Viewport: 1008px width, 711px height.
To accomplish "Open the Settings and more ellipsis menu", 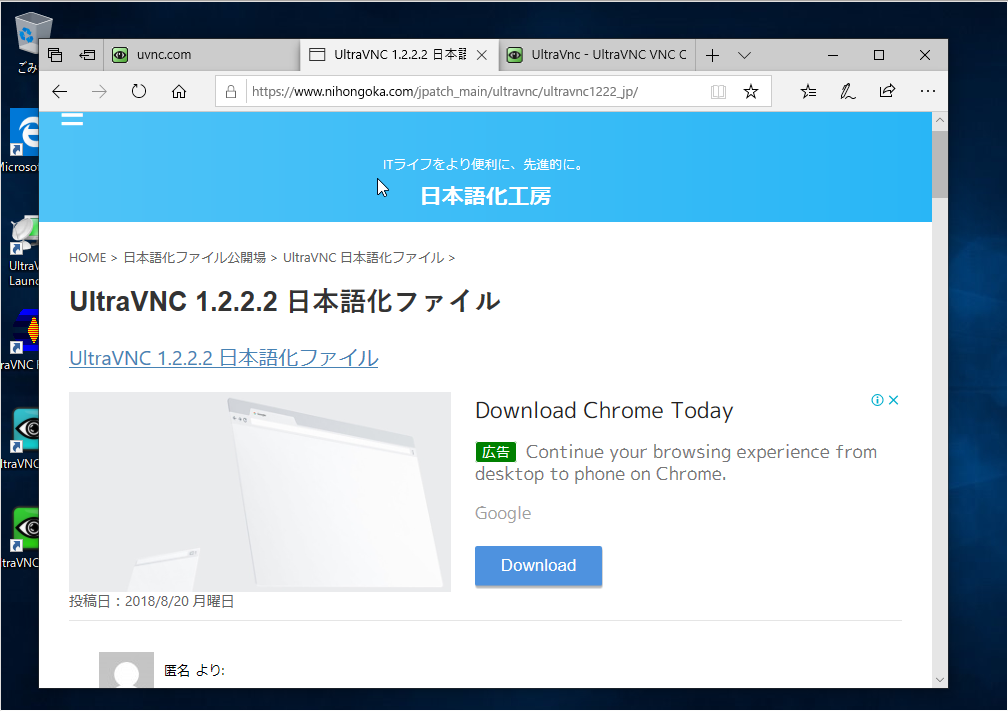I will tap(927, 92).
